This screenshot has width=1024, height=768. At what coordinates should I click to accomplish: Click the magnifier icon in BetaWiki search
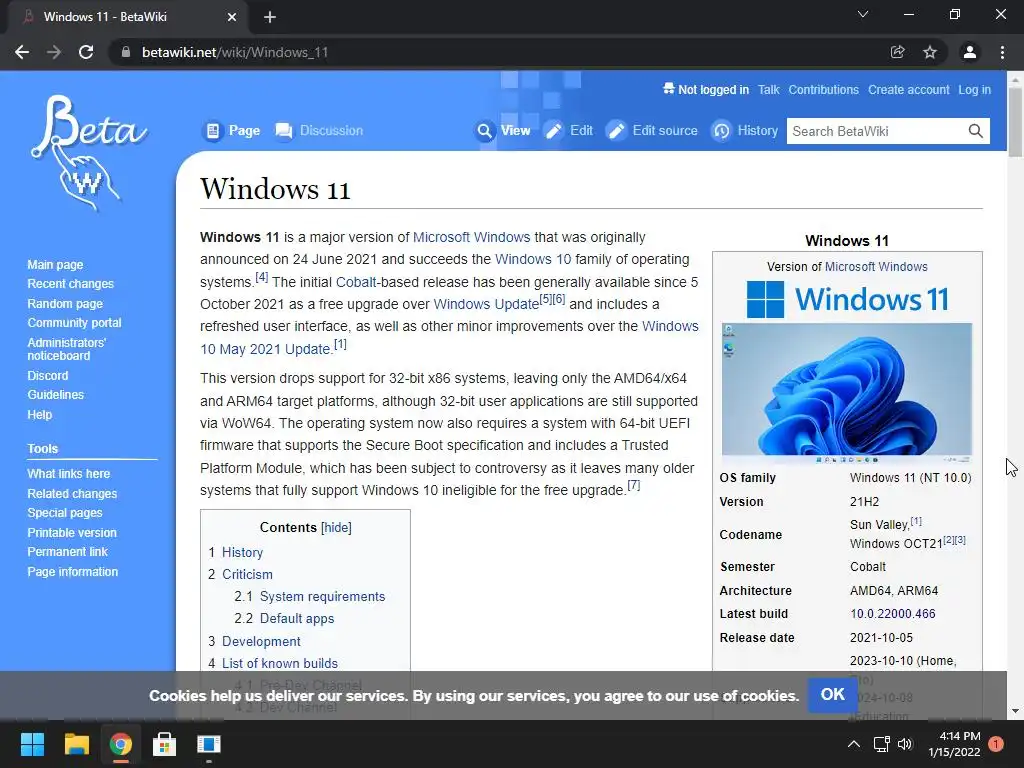pyautogui.click(x=976, y=131)
